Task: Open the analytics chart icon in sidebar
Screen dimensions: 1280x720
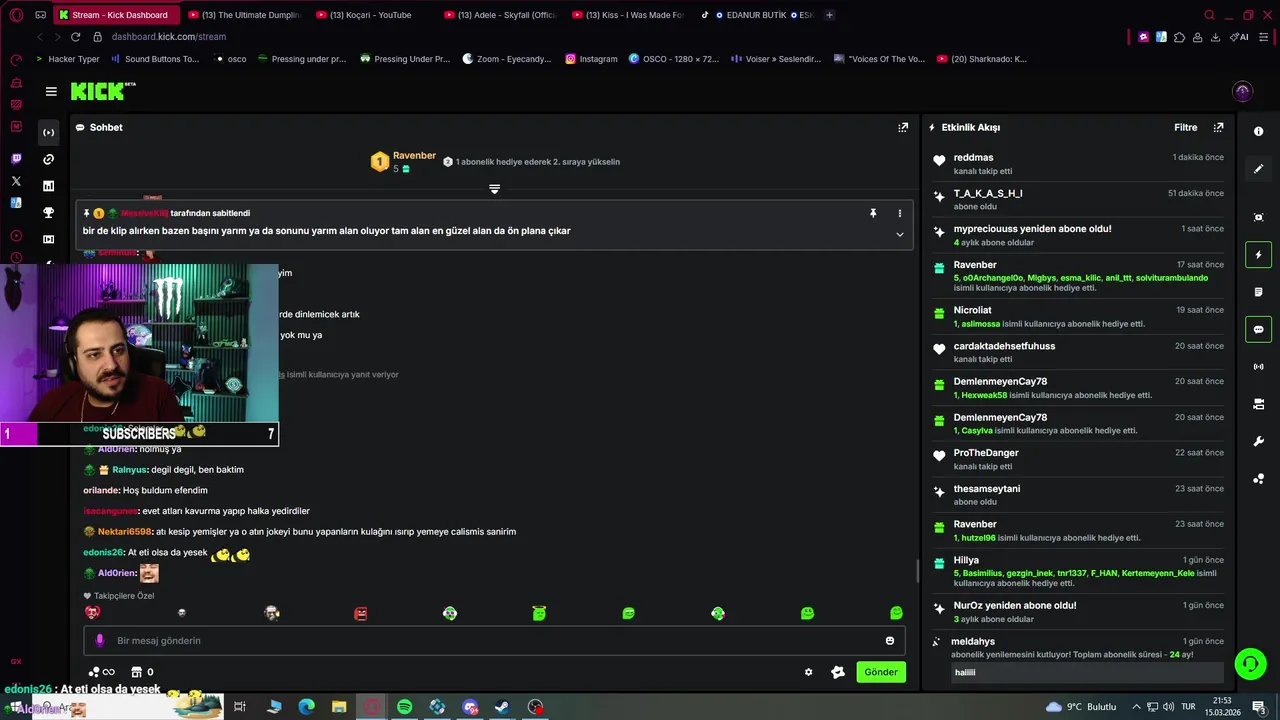Action: coord(48,186)
